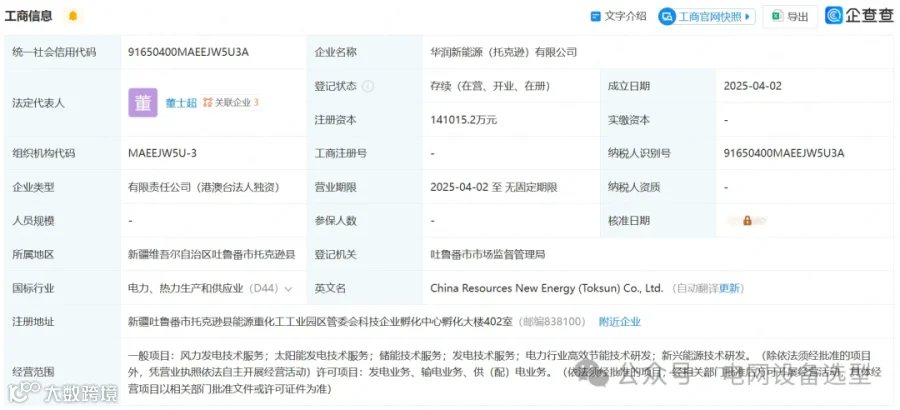Click the 法定代表人 label
This screenshot has width=900, height=410.
pyautogui.click(x=38, y=103)
